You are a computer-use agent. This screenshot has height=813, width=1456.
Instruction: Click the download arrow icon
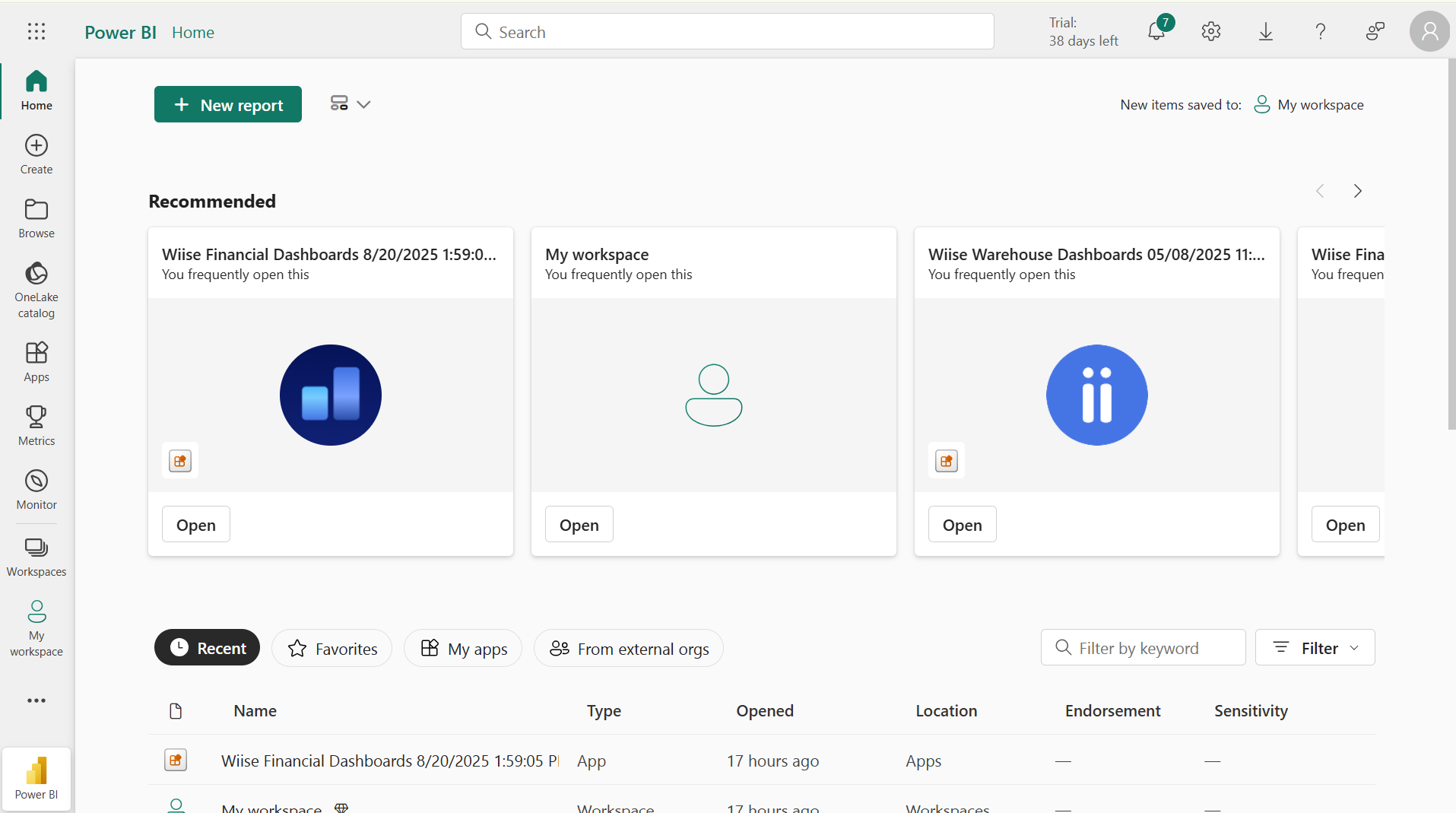coord(1266,31)
